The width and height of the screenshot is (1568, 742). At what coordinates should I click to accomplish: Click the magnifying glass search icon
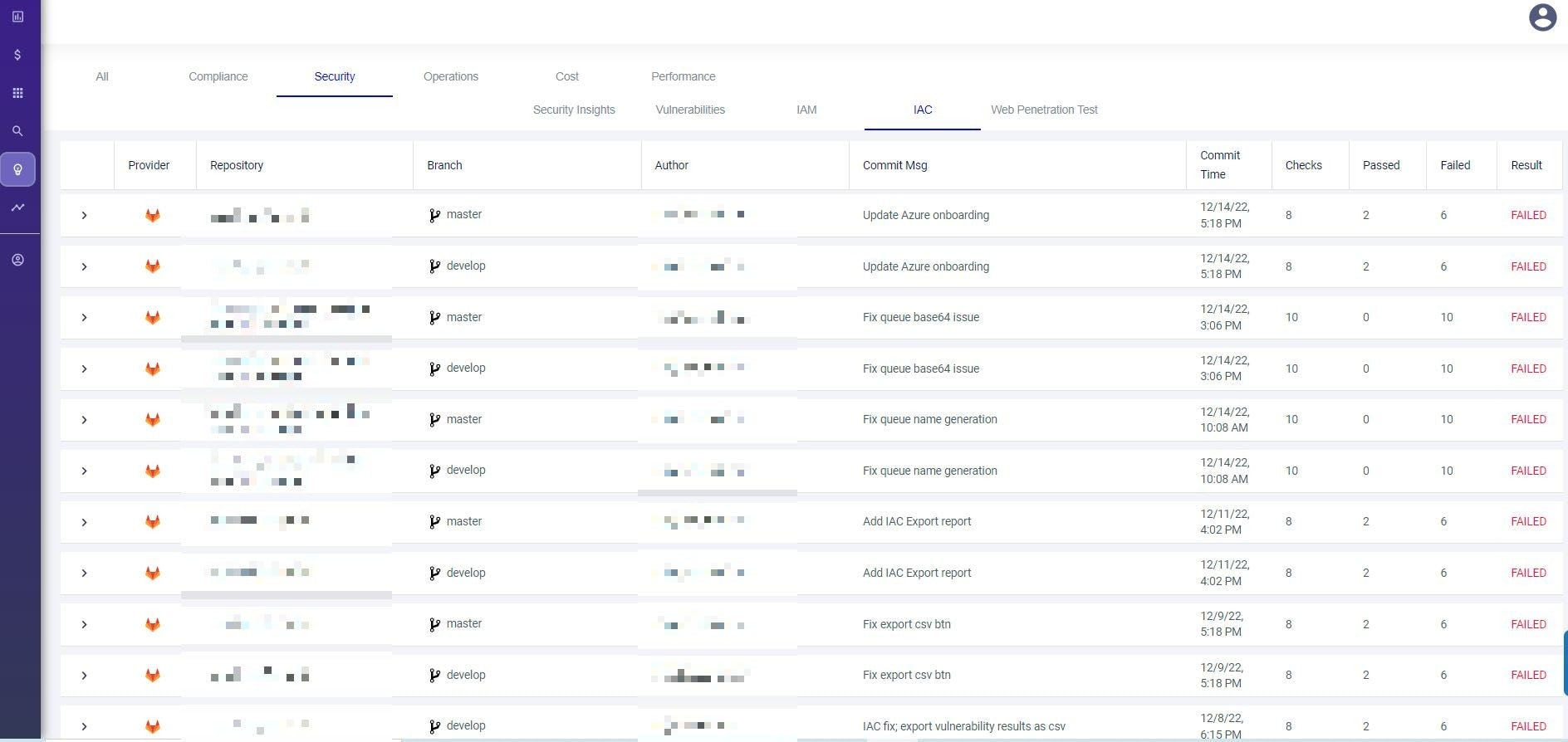tap(17, 131)
